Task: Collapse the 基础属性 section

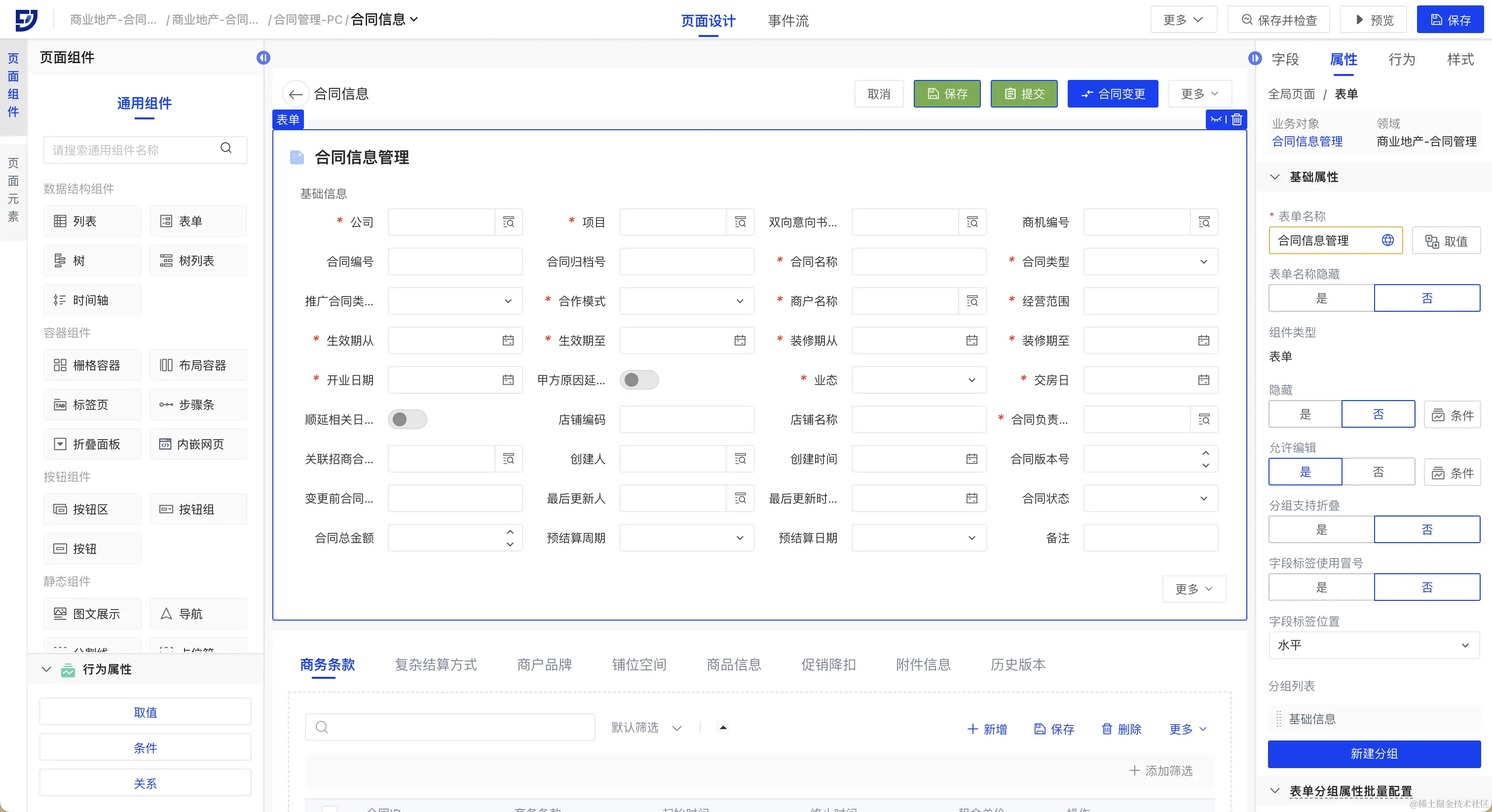Action: [x=1274, y=177]
